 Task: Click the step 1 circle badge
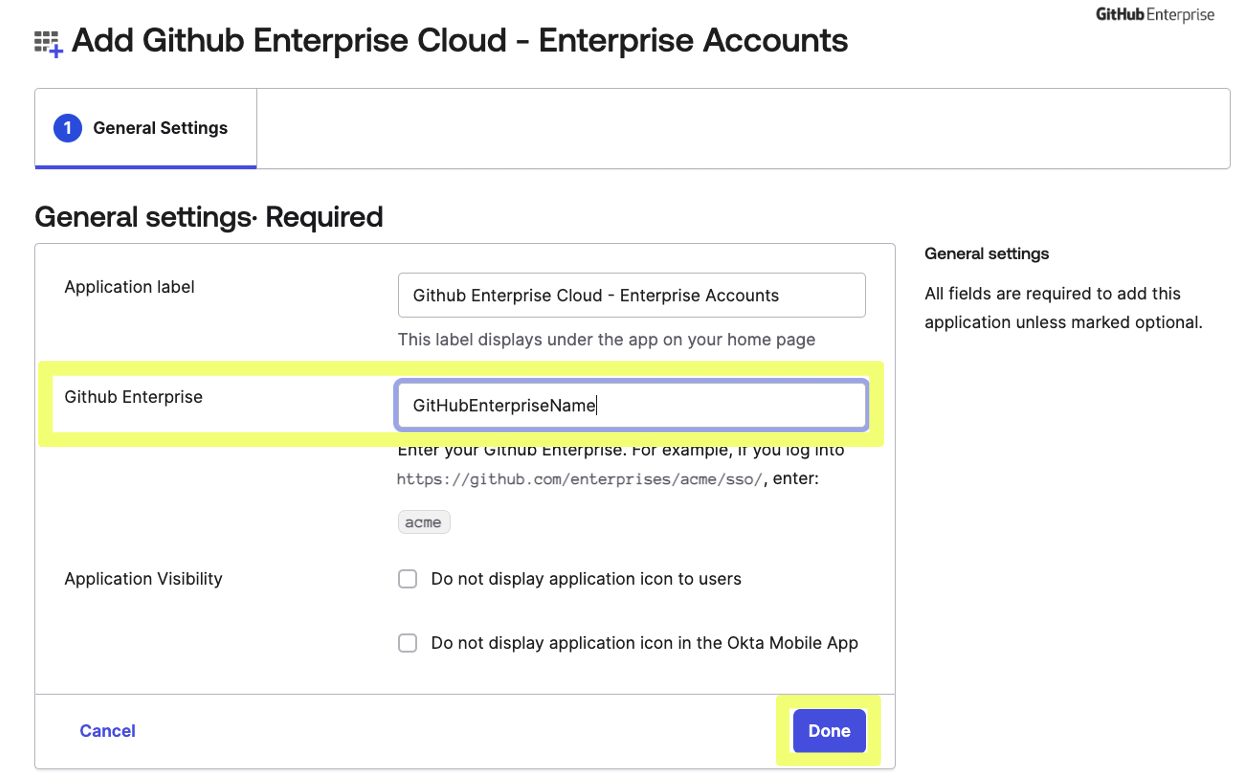[x=67, y=128]
